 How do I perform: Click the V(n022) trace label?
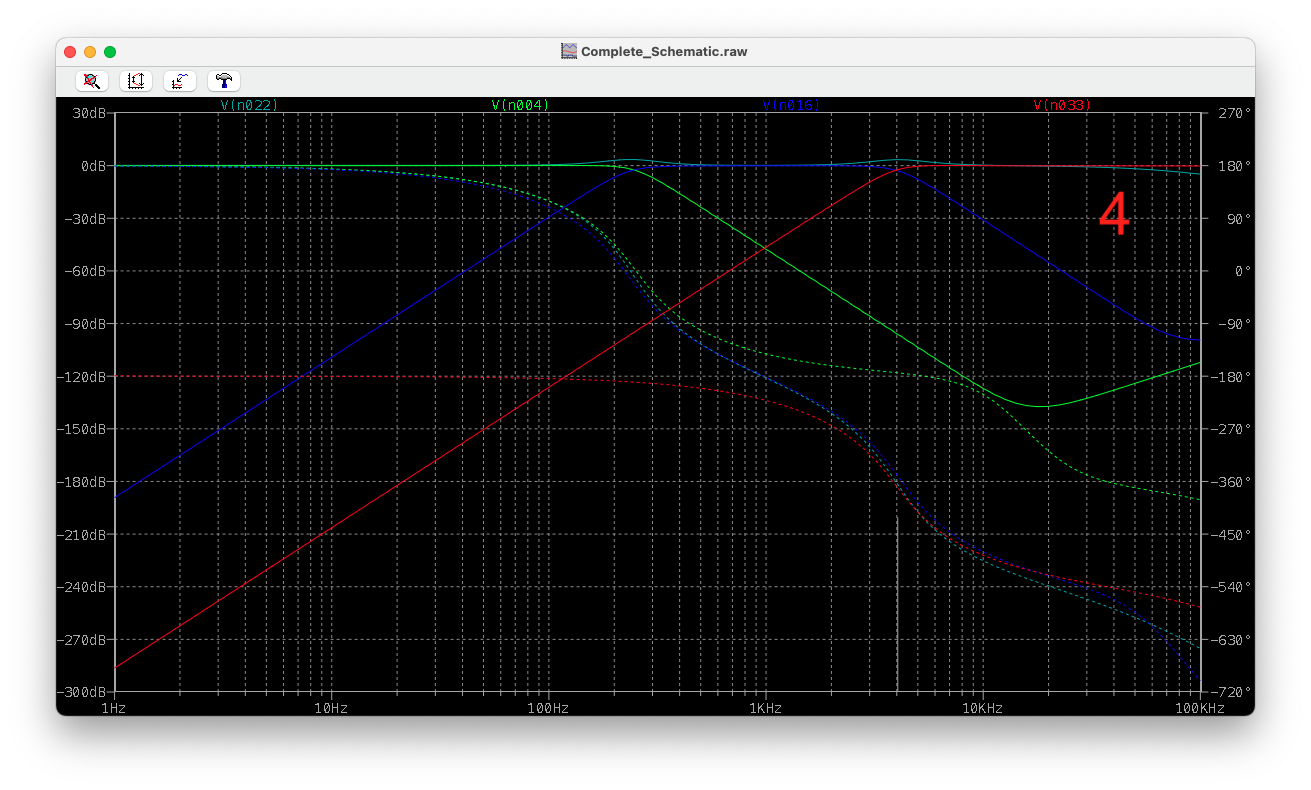point(249,105)
